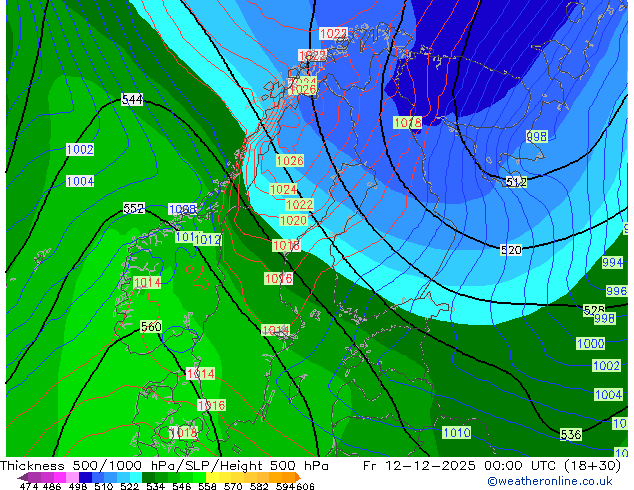This screenshot has height=490, width=634.
Task: Click the red 1020 isobar label
Action: click(x=294, y=220)
